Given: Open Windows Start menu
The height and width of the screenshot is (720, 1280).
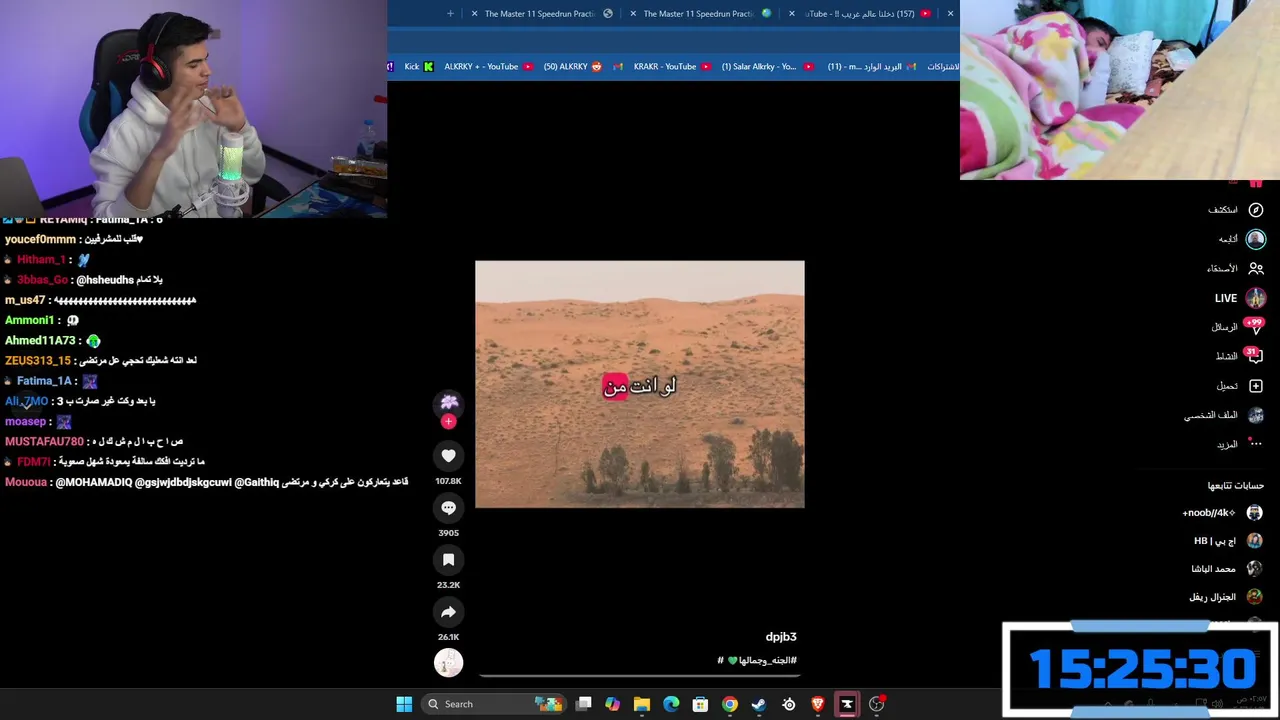Looking at the screenshot, I should tap(404, 704).
